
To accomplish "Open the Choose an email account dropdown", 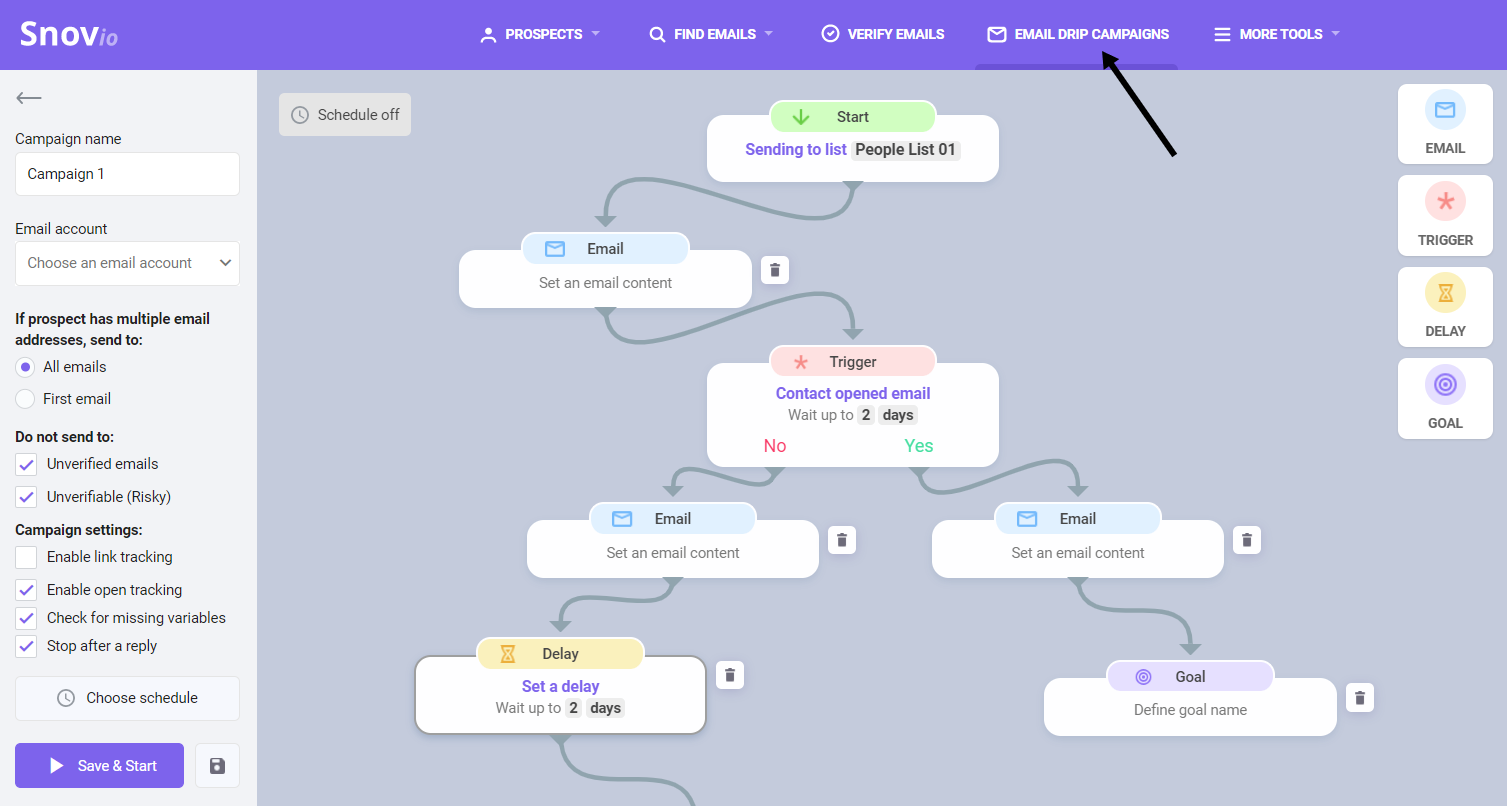I will click(x=127, y=263).
